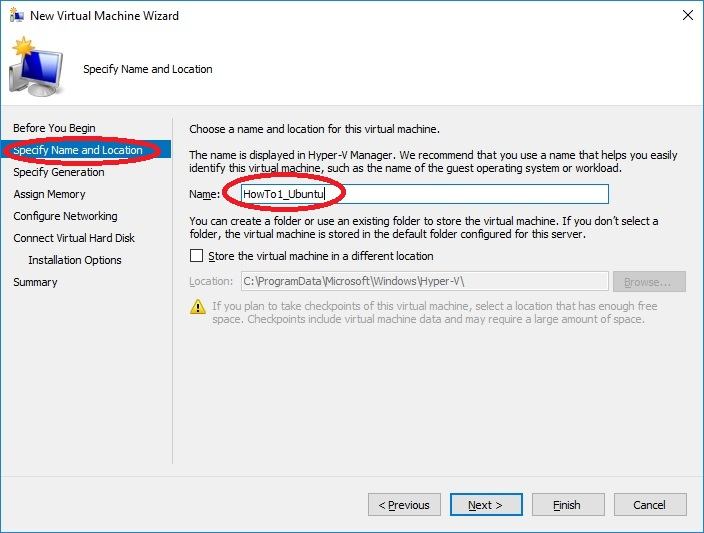Go back with the Previous button
This screenshot has height=533, width=704.
[x=404, y=505]
